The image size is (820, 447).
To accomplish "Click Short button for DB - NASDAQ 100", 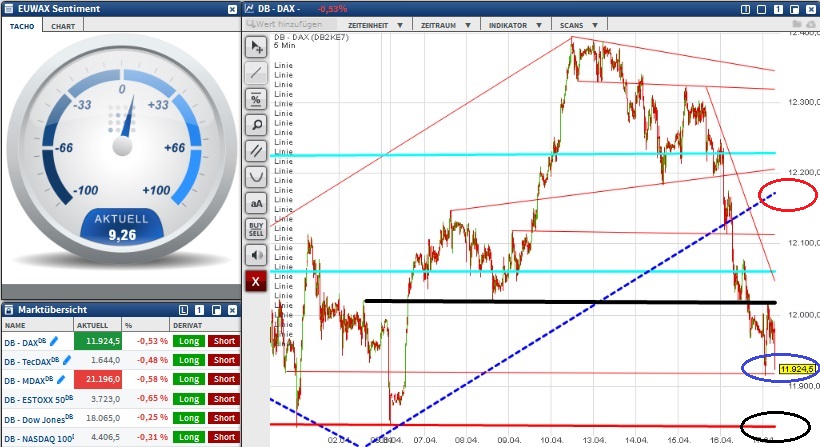I will (224, 437).
